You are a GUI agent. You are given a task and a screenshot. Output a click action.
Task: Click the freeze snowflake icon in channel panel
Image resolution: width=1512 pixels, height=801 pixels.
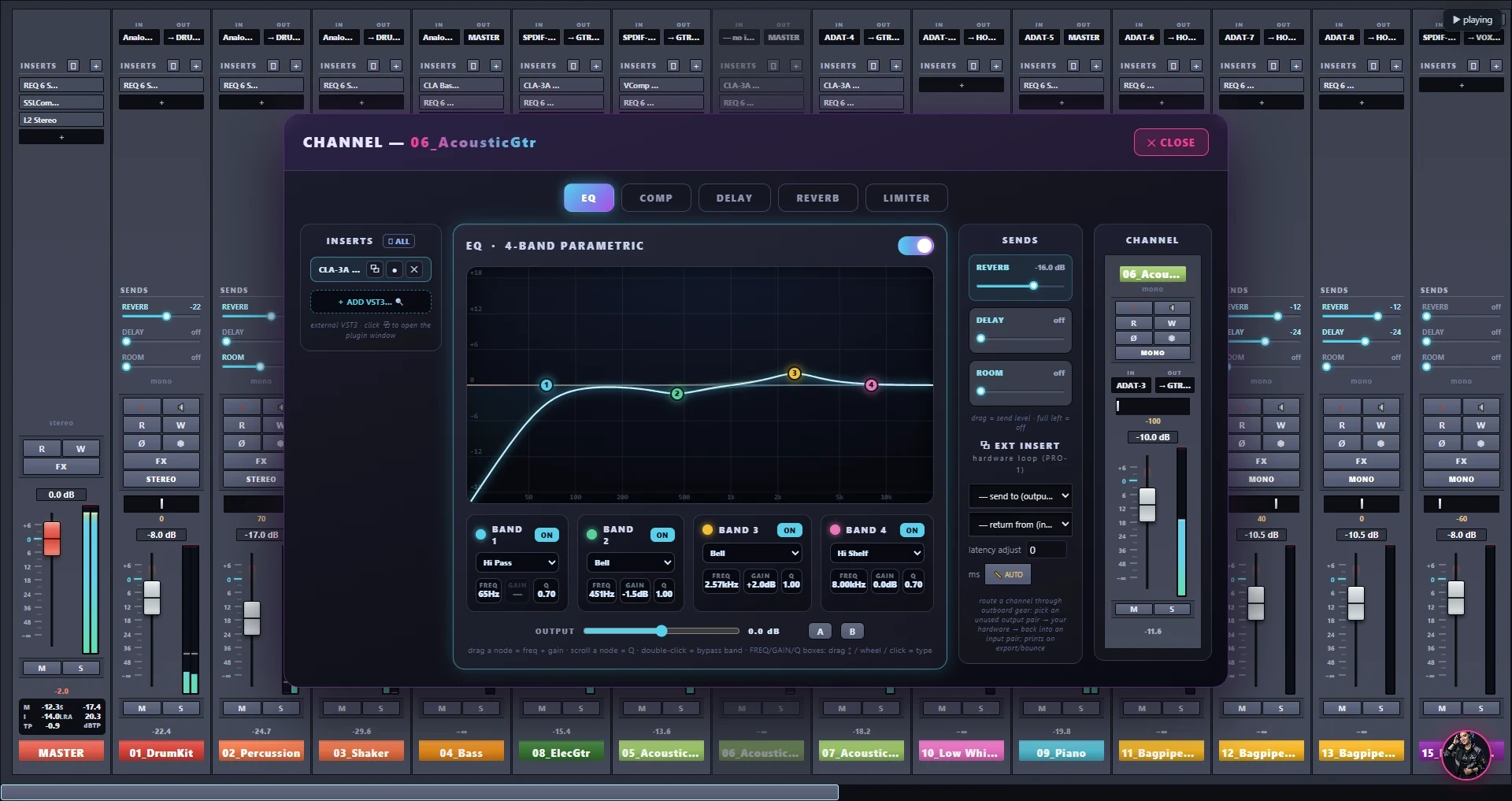(1172, 338)
